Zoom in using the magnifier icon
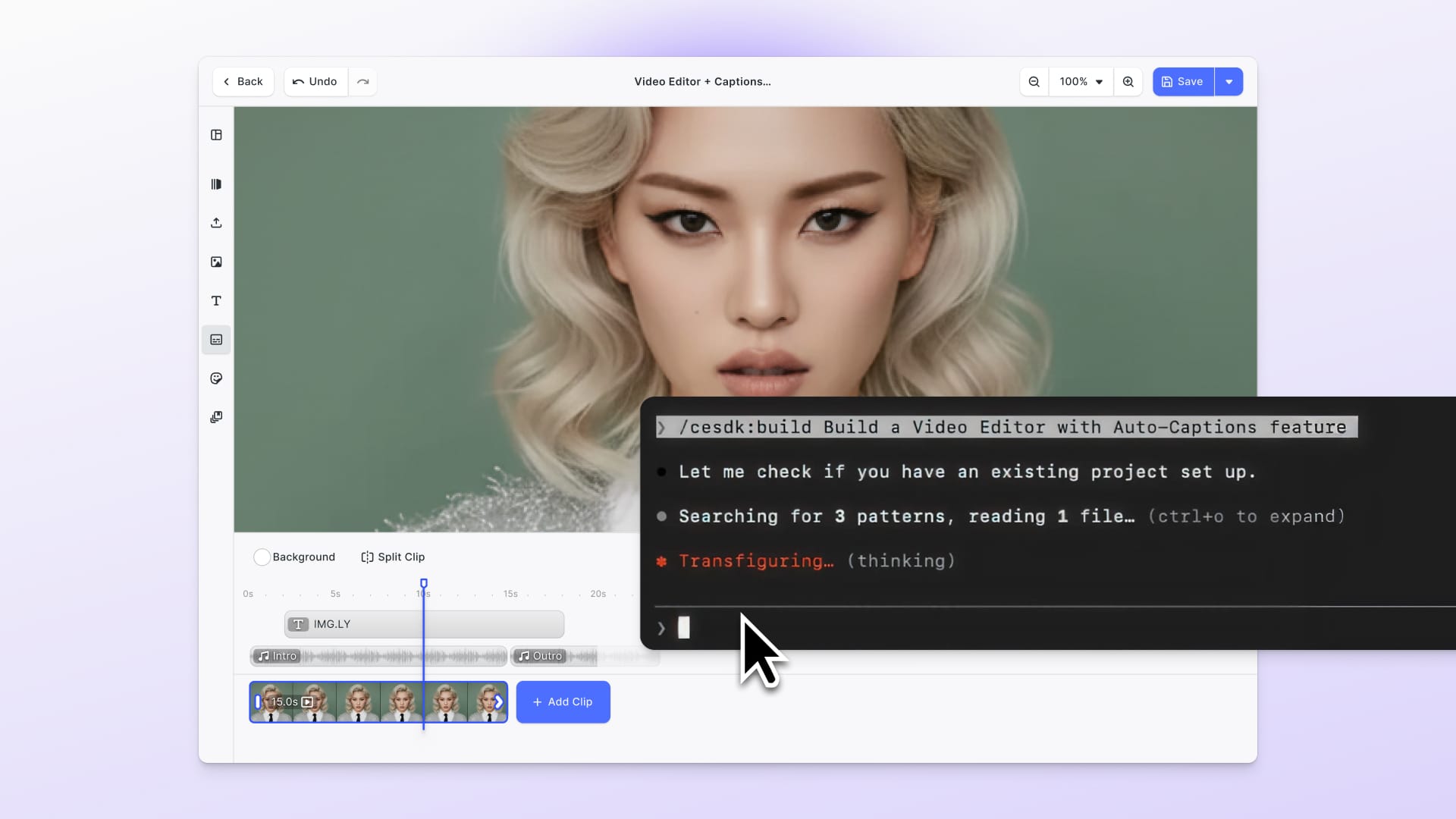This screenshot has width=1456, height=819. pos(1128,81)
